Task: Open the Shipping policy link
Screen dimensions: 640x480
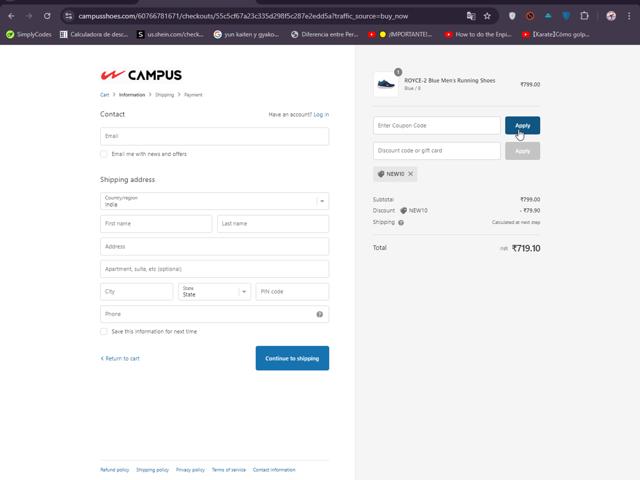Action: (152, 470)
